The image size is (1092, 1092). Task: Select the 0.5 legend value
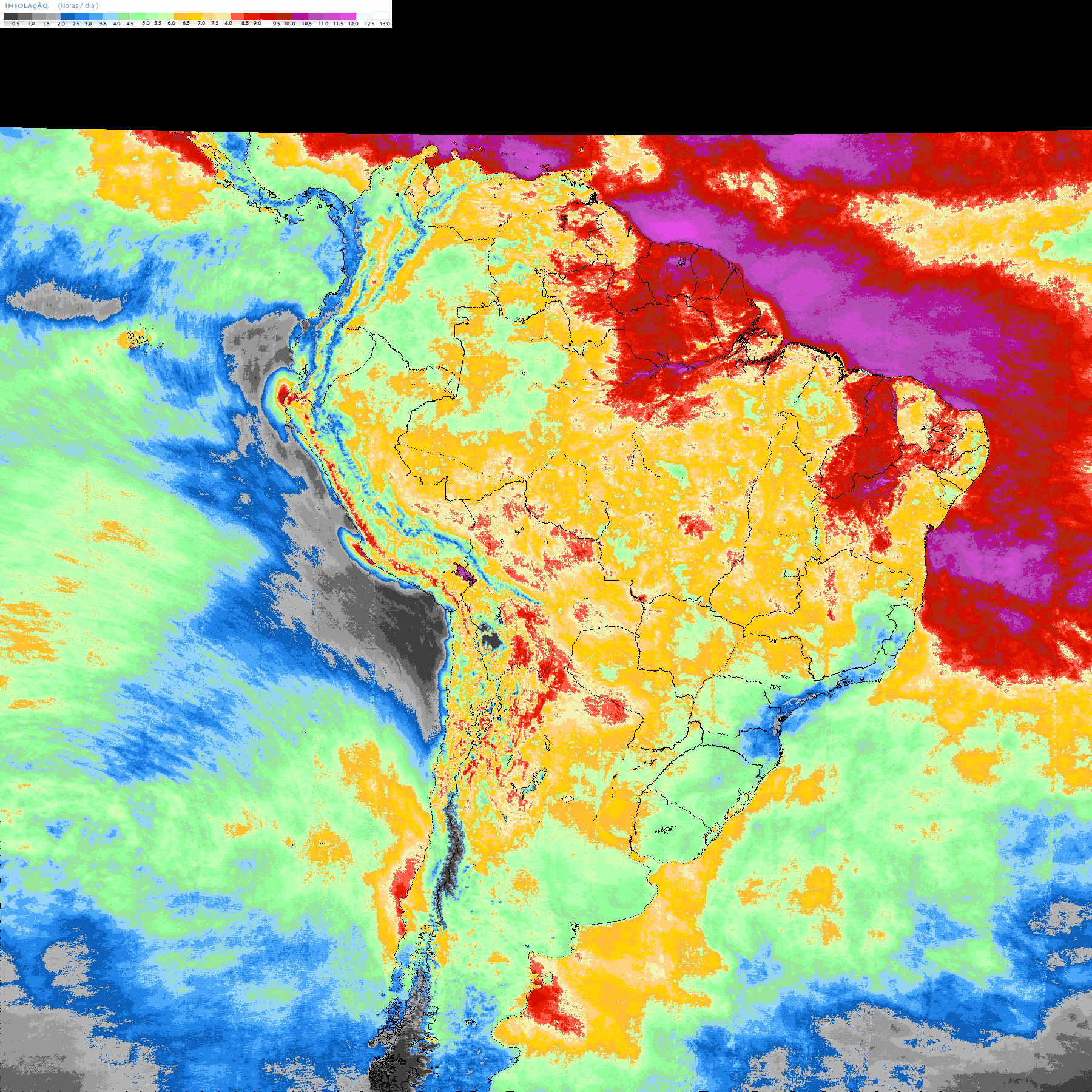(16, 24)
